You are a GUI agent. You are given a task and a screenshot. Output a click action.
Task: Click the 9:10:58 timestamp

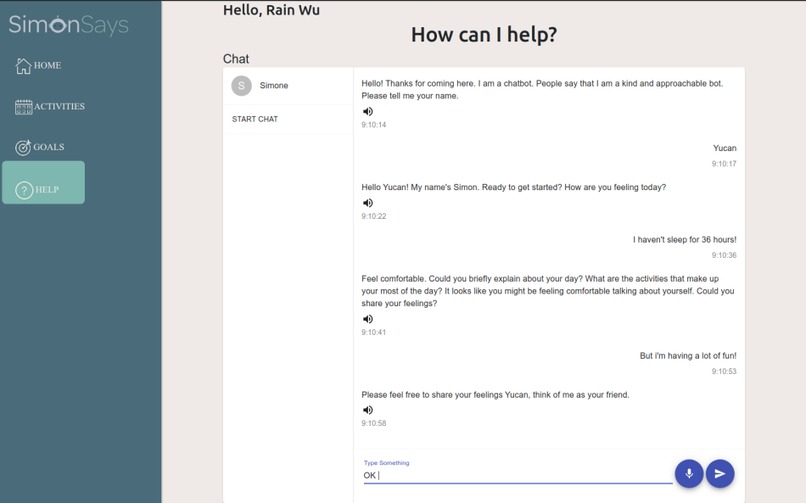point(374,423)
